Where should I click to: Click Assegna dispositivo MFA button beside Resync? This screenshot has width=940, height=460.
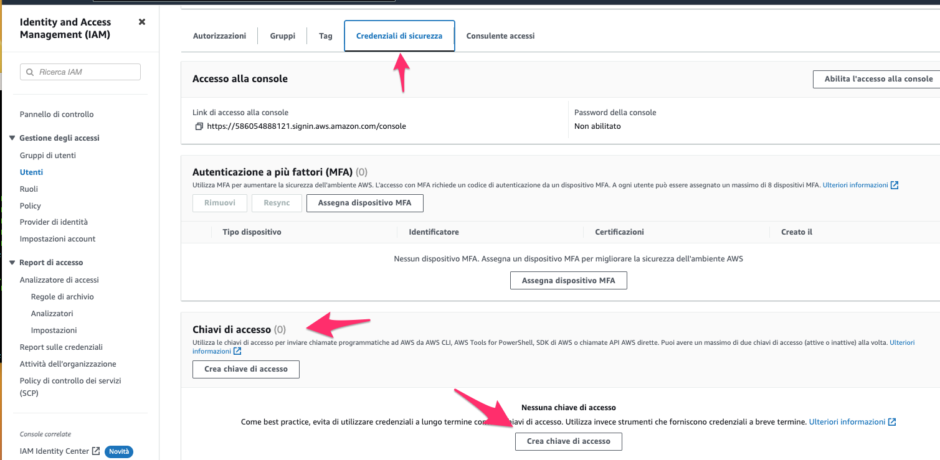(365, 203)
